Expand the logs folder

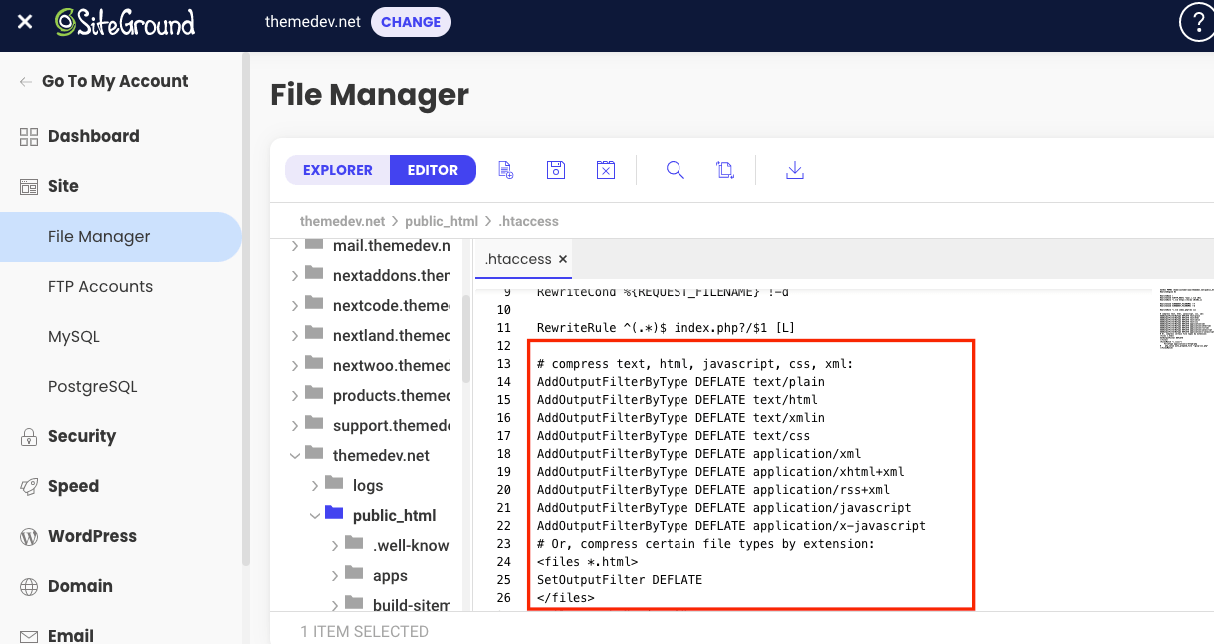click(x=313, y=485)
